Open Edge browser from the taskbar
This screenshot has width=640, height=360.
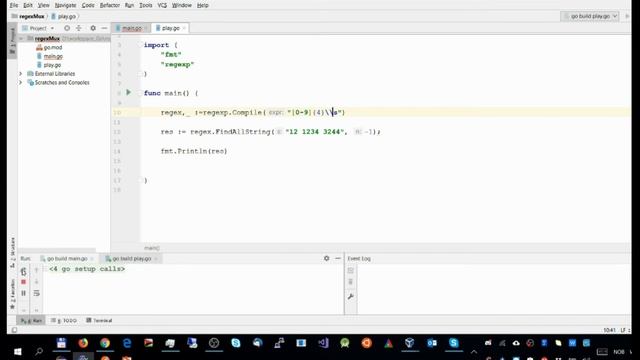pos(127,343)
